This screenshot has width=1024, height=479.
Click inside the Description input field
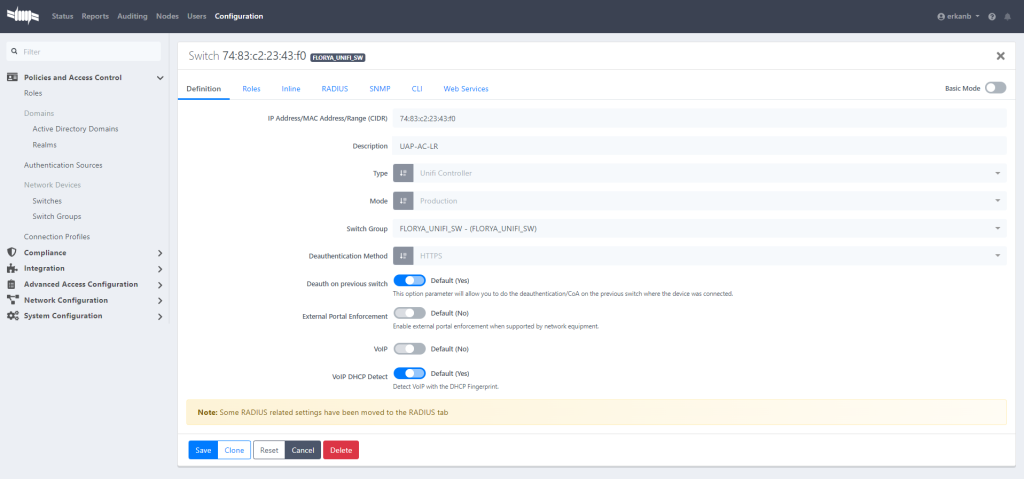699,146
